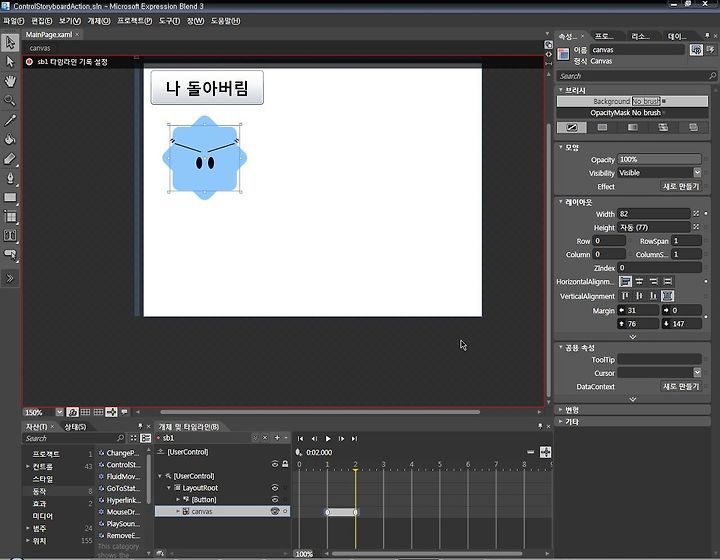The image size is (720, 560).
Task: Open the 개체(O) menu
Action: pyautogui.click(x=99, y=21)
